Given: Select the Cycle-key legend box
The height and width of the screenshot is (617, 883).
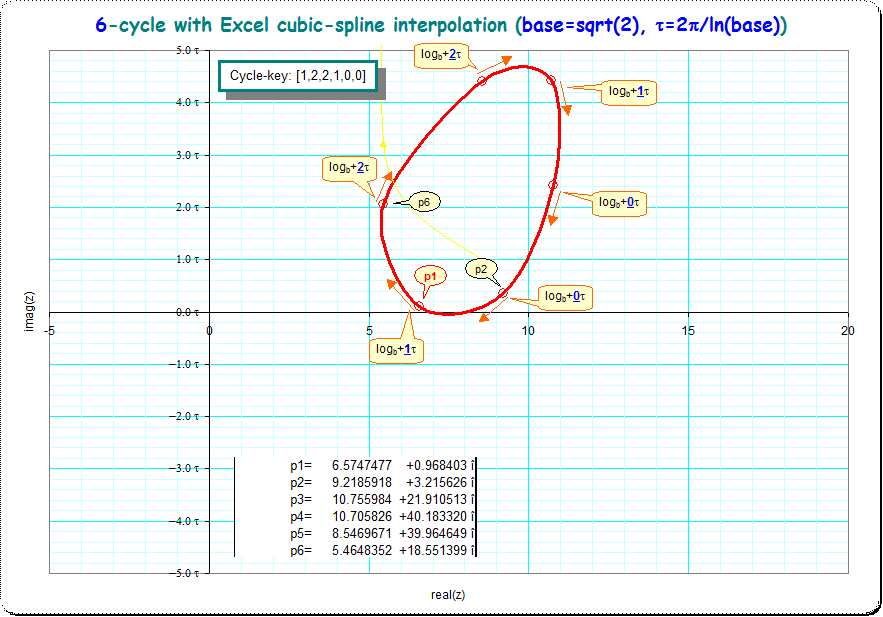Looking at the screenshot, I should tap(297, 75).
